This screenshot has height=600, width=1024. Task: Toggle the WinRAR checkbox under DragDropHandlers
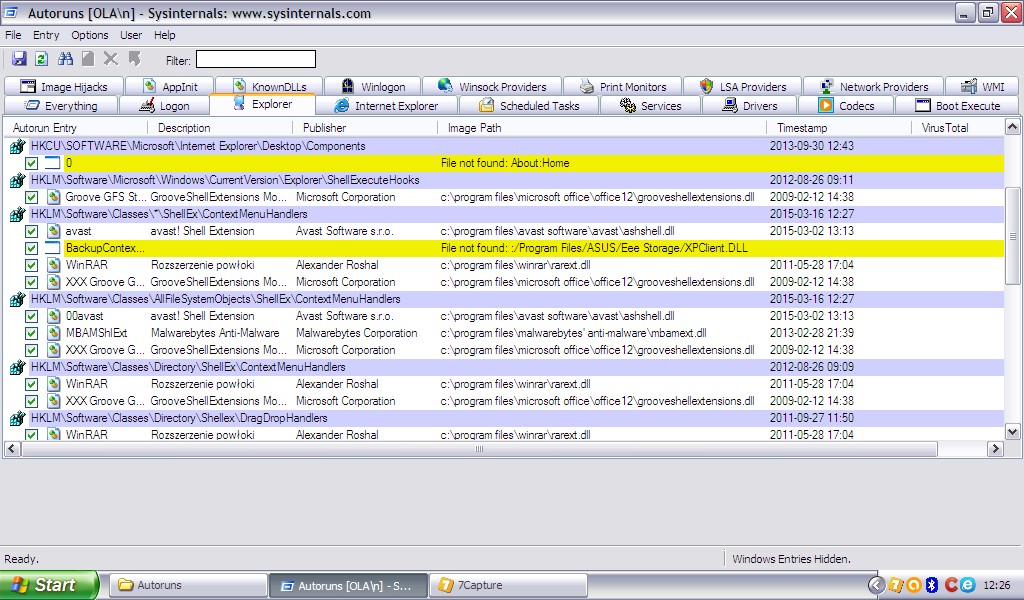coord(31,434)
